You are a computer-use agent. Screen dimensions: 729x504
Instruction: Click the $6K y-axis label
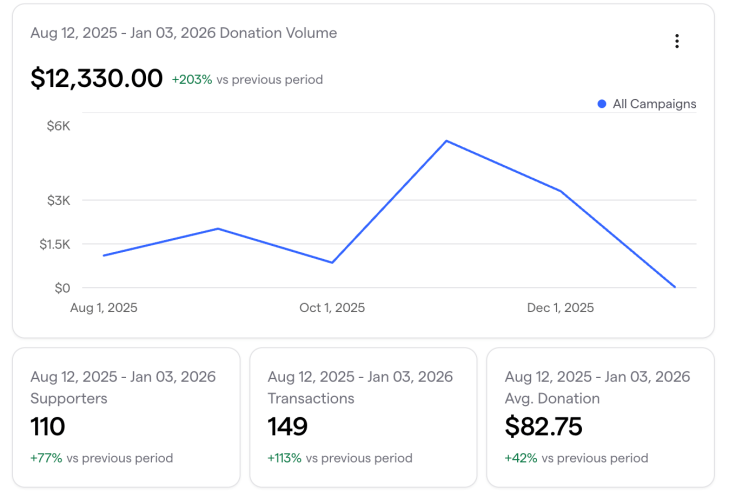click(58, 126)
